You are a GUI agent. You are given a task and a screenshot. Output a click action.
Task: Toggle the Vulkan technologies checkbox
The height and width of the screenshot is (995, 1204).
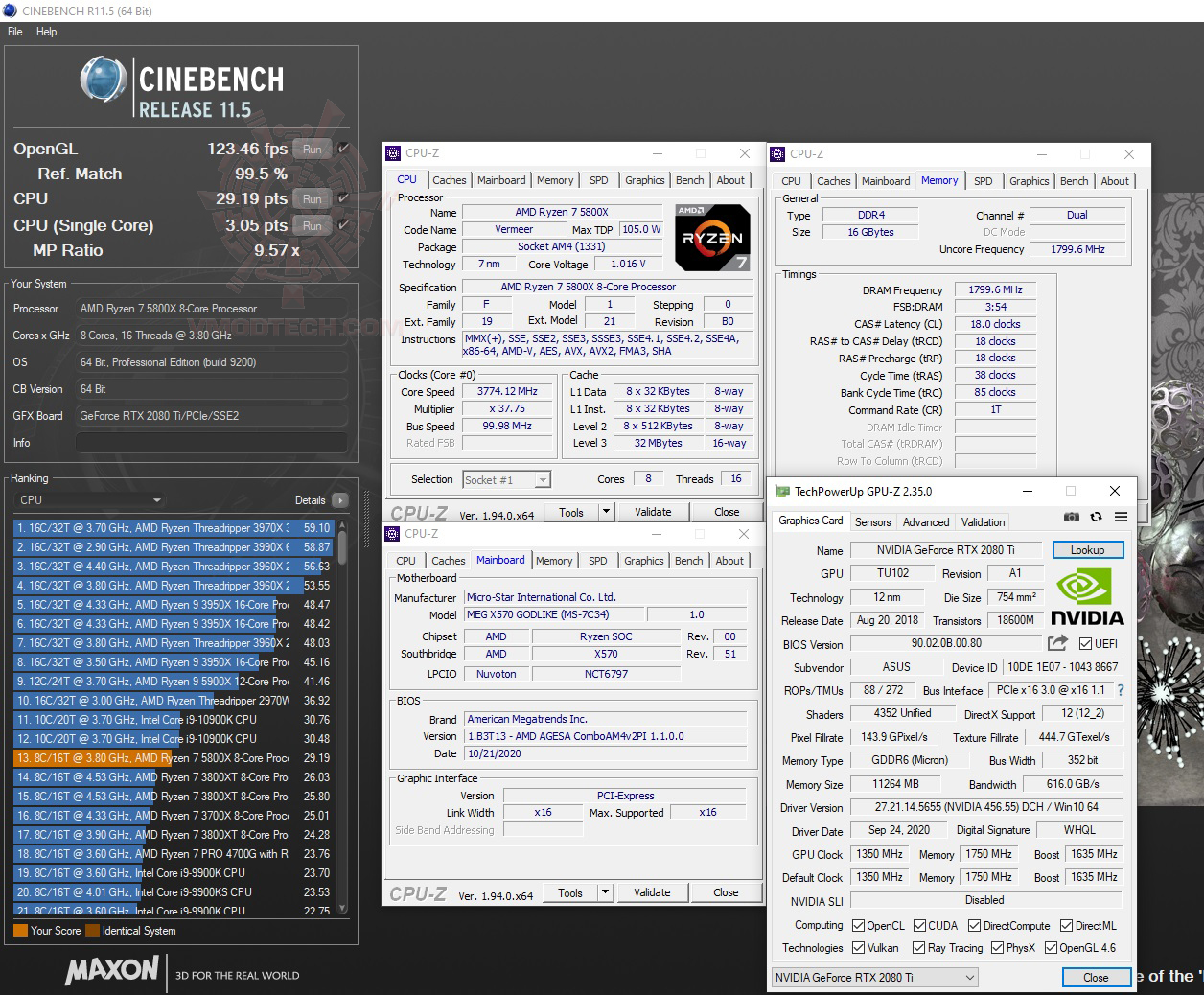click(858, 948)
